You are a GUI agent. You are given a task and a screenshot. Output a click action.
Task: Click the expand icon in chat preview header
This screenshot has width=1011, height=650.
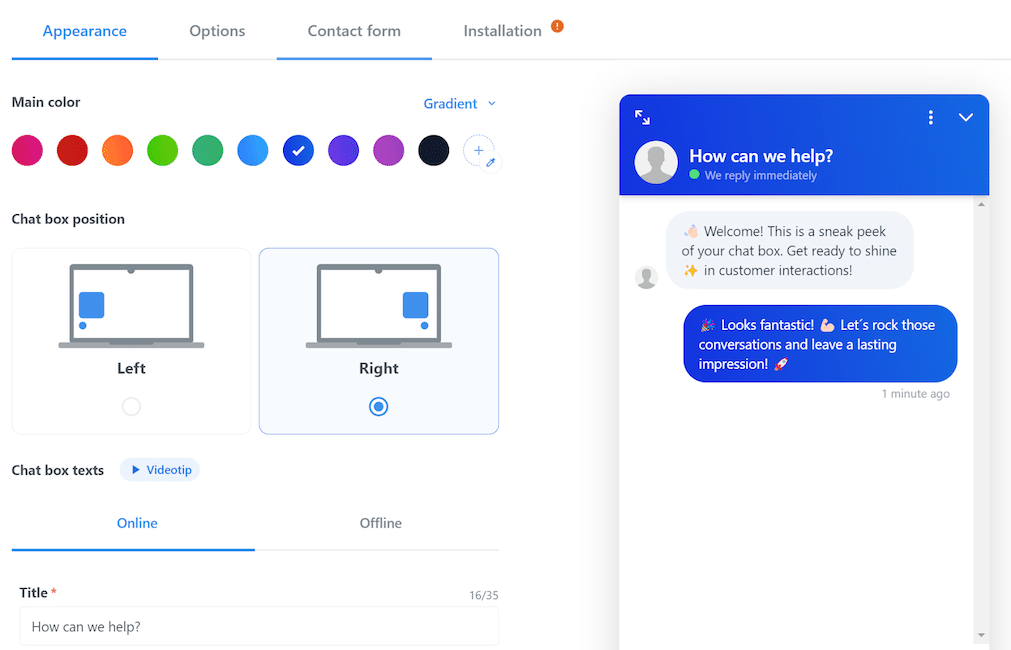pos(642,117)
